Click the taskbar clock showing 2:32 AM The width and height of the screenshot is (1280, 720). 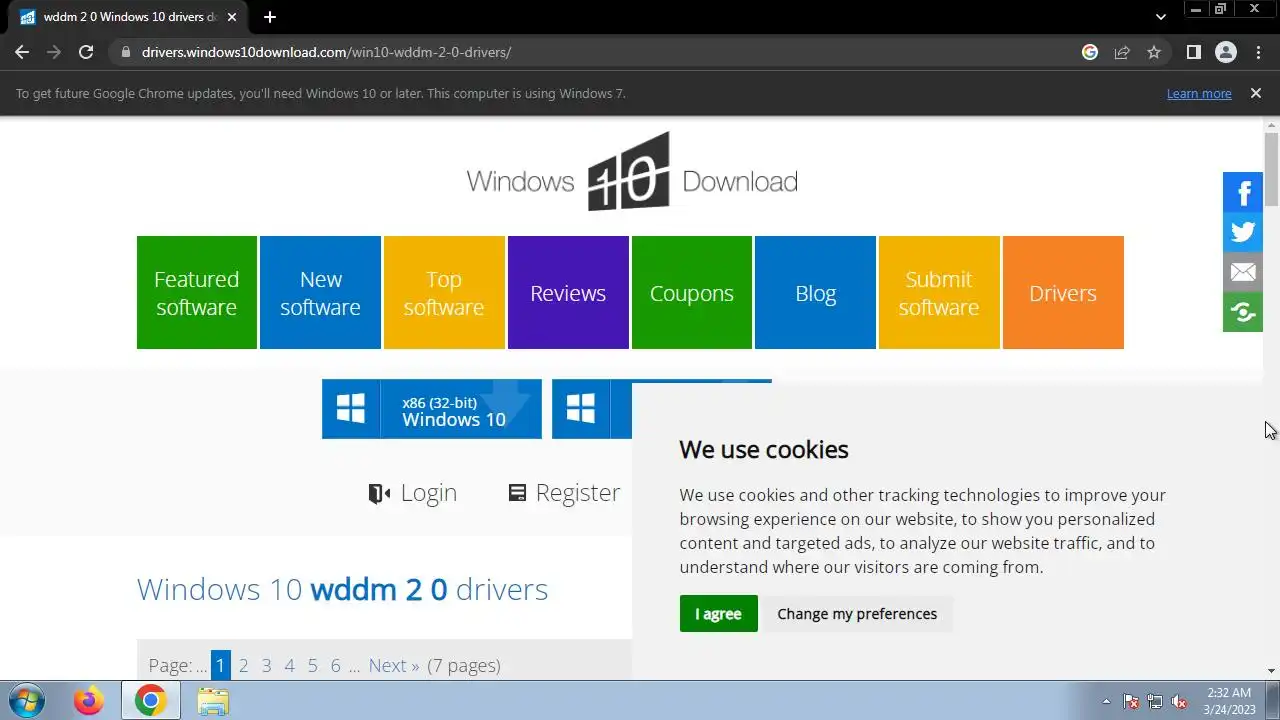pyautogui.click(x=1228, y=701)
